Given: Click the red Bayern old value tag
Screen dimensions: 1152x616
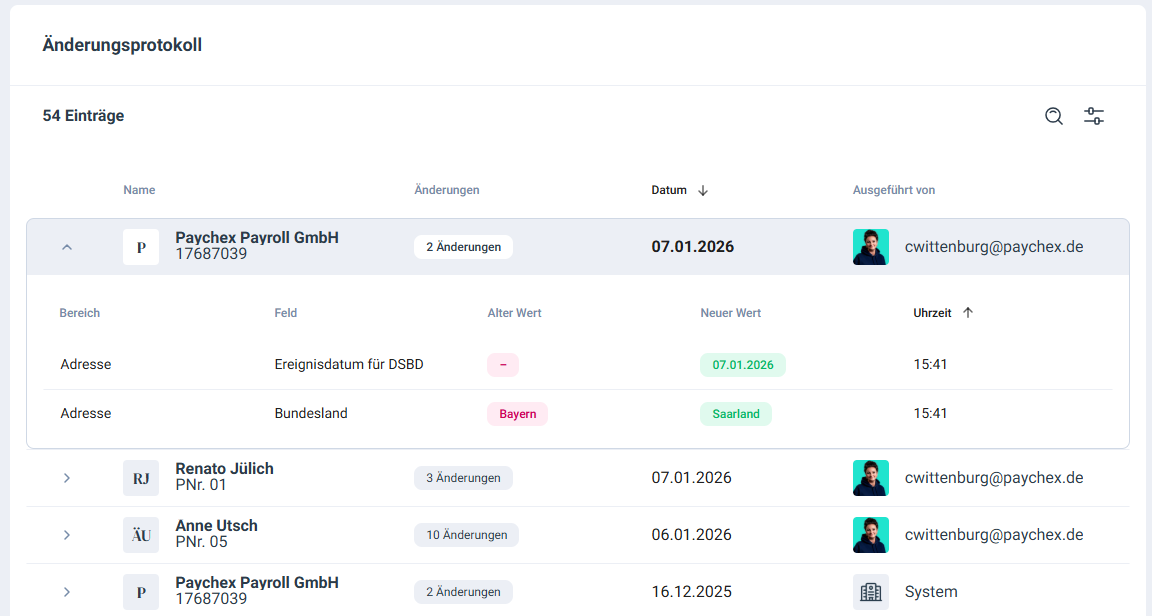Looking at the screenshot, I should 517,414.
